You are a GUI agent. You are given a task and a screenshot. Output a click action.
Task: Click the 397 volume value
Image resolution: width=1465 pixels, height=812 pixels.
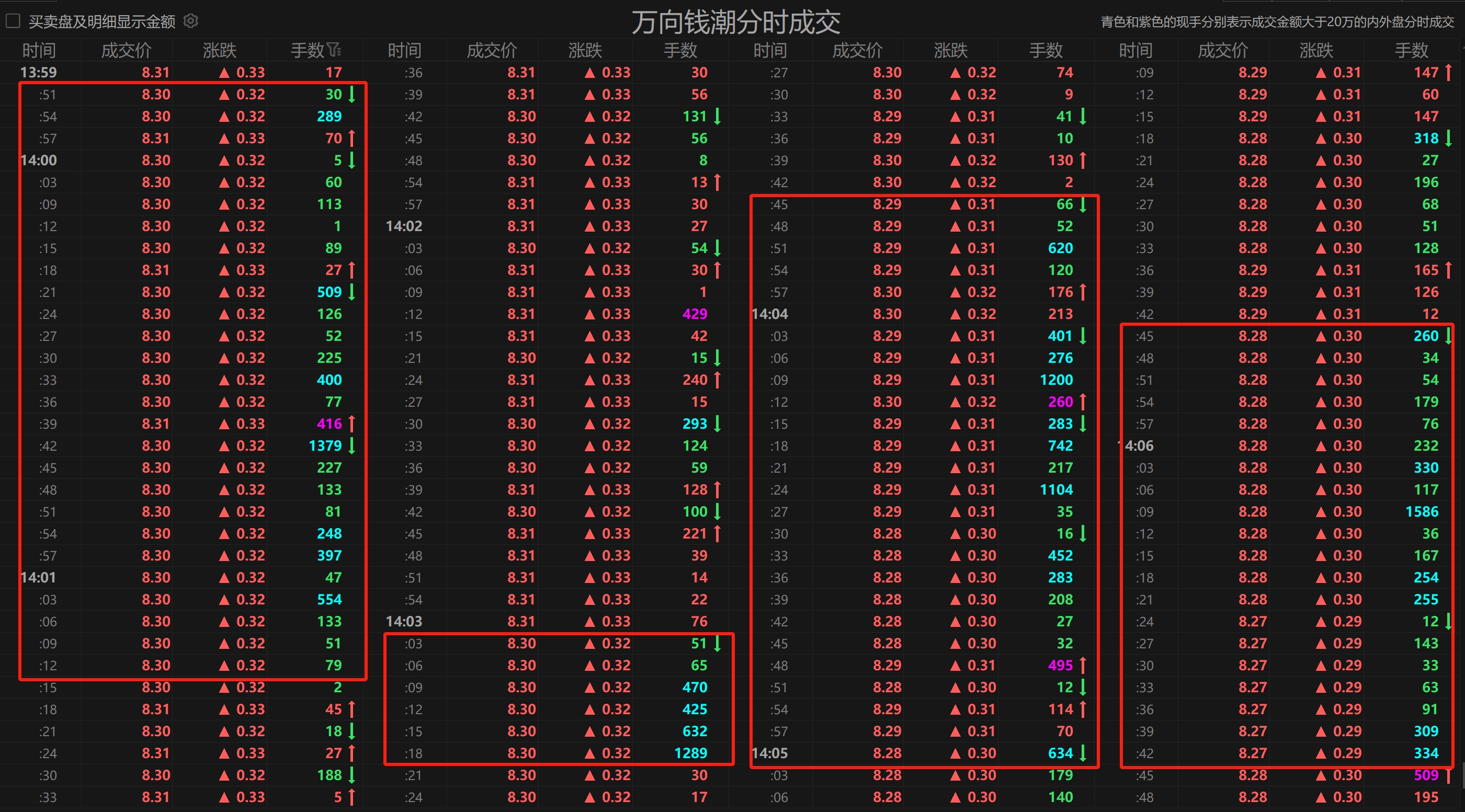coord(330,556)
